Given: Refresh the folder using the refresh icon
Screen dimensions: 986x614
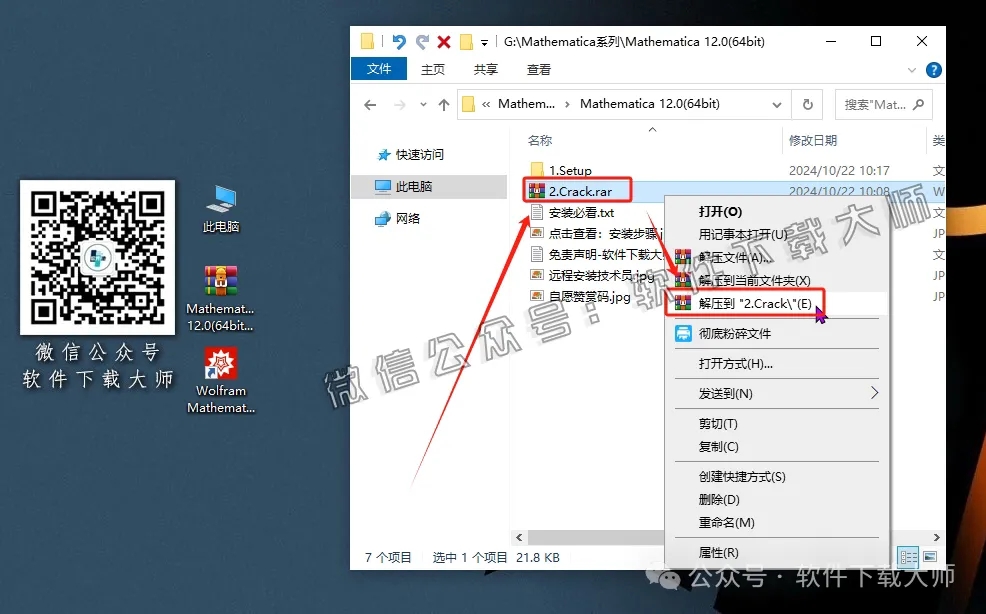Looking at the screenshot, I should [807, 104].
